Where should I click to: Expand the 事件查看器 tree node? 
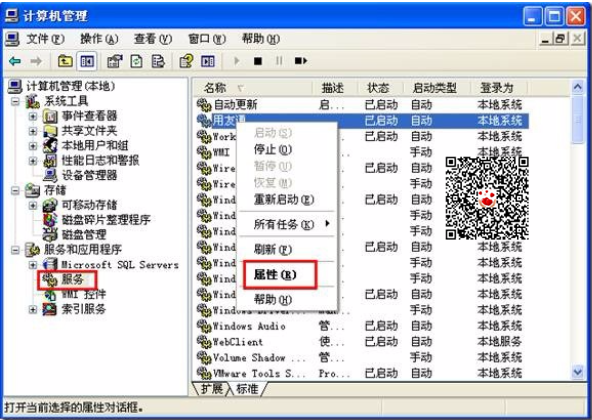click(x=33, y=116)
